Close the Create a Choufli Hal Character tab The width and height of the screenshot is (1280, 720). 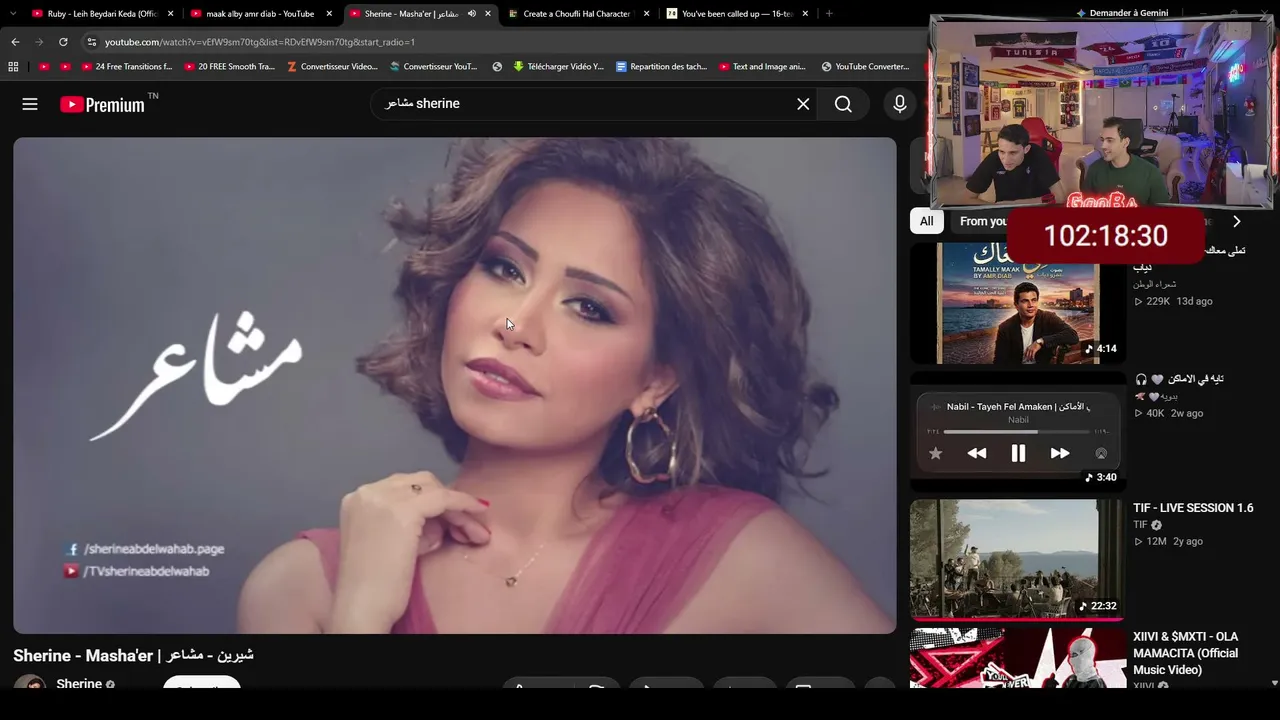(647, 14)
